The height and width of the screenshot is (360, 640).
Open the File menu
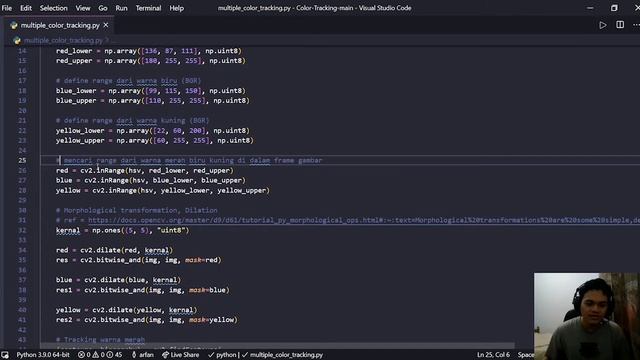pyautogui.click(x=7, y=8)
